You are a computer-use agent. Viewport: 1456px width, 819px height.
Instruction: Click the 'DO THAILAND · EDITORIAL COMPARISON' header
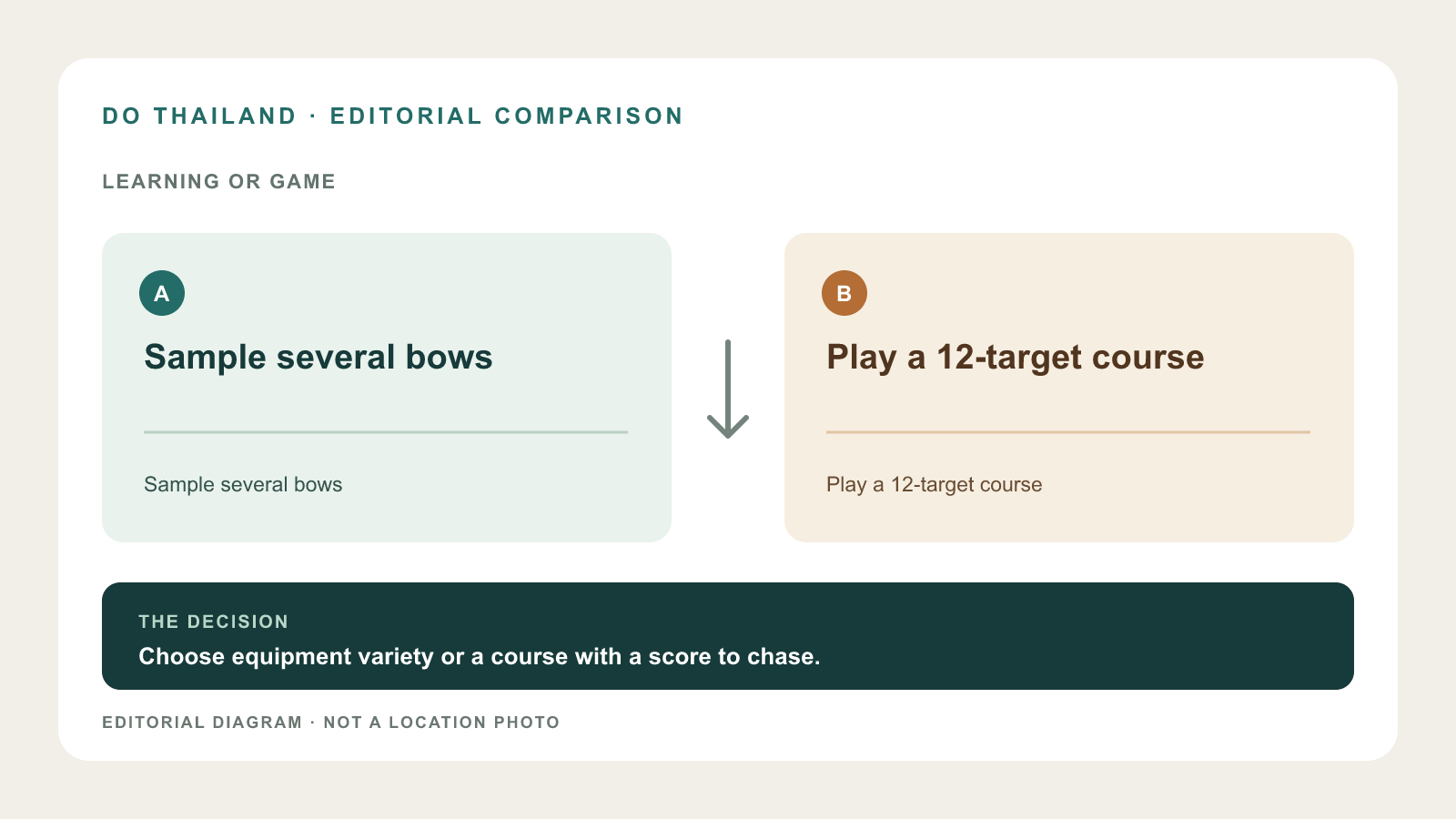click(x=393, y=116)
